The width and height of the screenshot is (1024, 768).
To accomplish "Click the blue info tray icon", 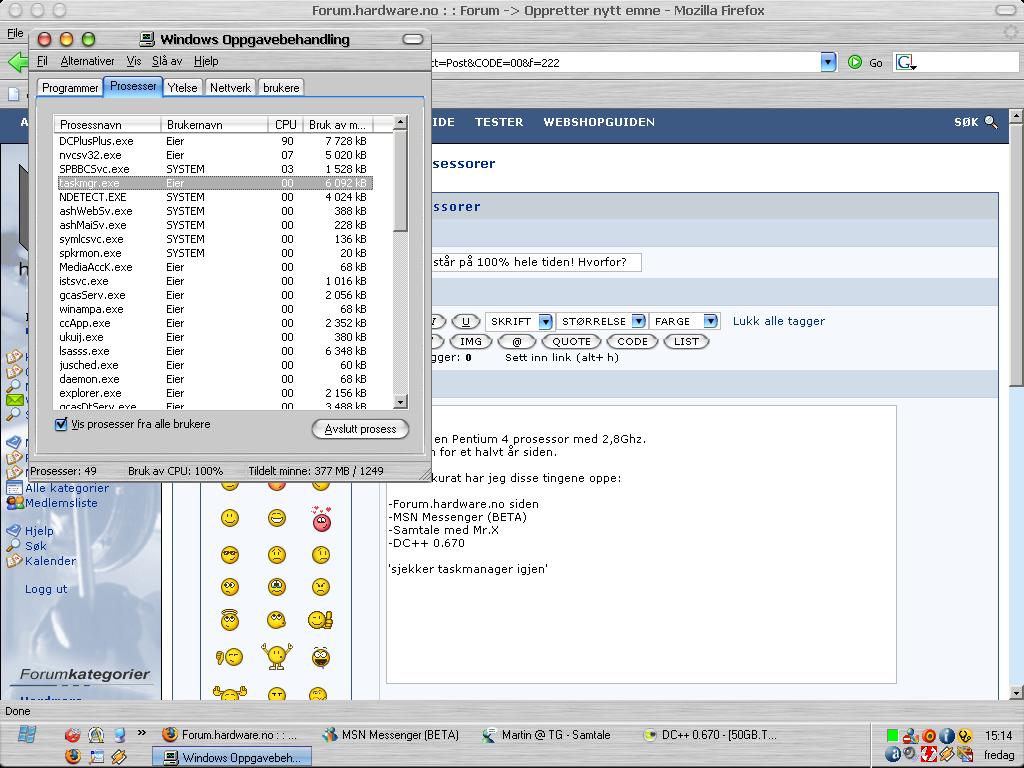I will coord(947,736).
